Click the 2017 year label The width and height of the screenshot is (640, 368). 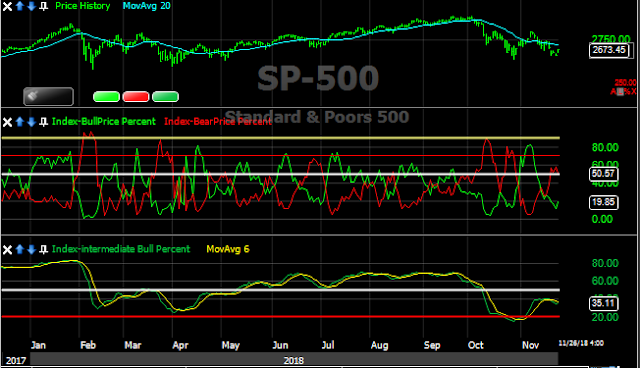[x=16, y=361]
